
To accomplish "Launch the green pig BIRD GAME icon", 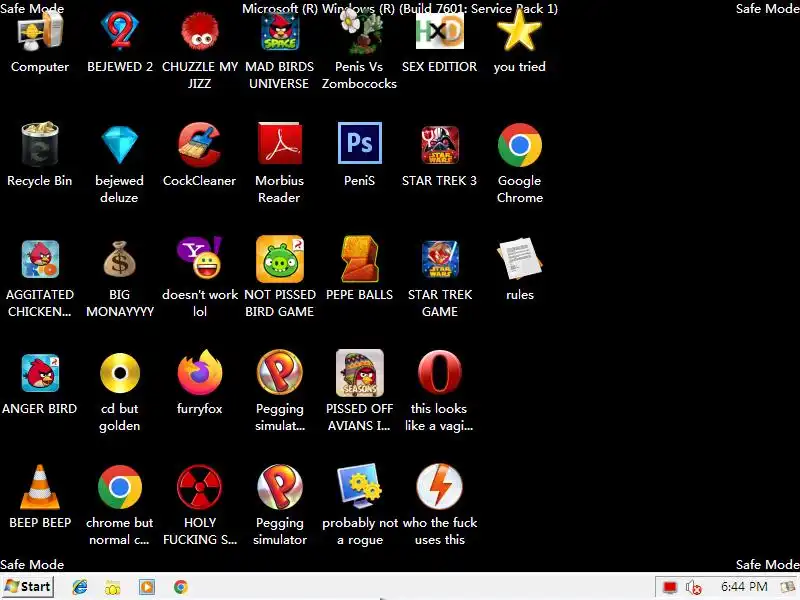I will (280, 259).
